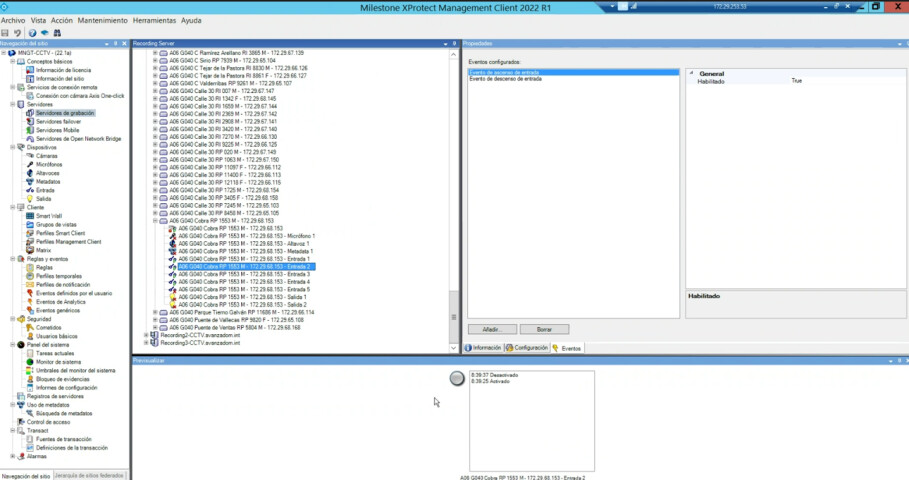Open Micrófonos in the navigation tree
The image size is (909, 480).
point(49,164)
